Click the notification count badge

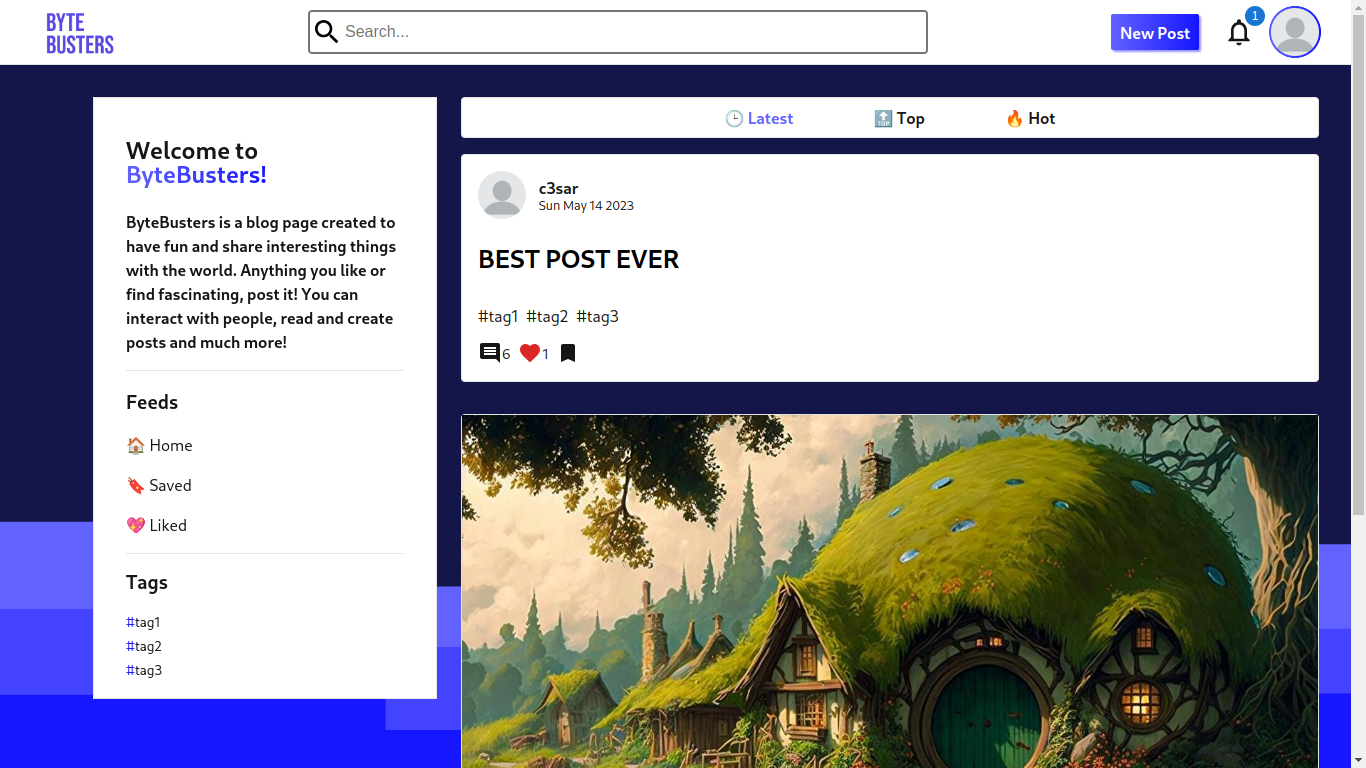1254,16
